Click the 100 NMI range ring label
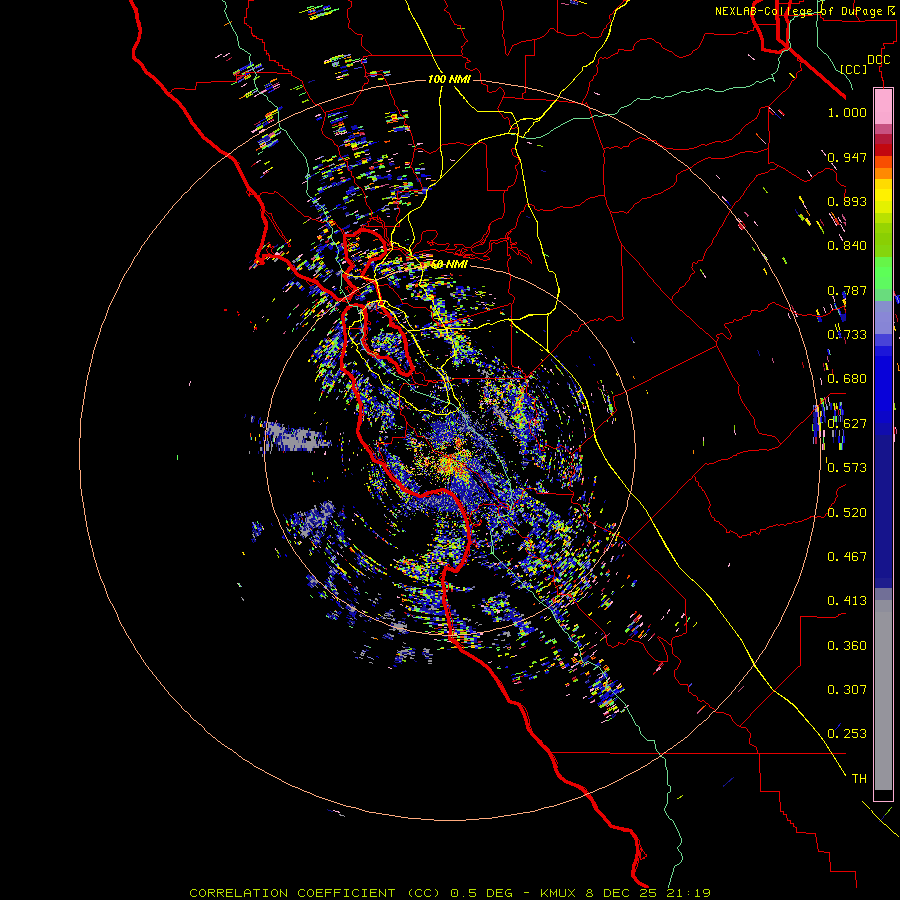The image size is (900, 900). tap(449, 79)
